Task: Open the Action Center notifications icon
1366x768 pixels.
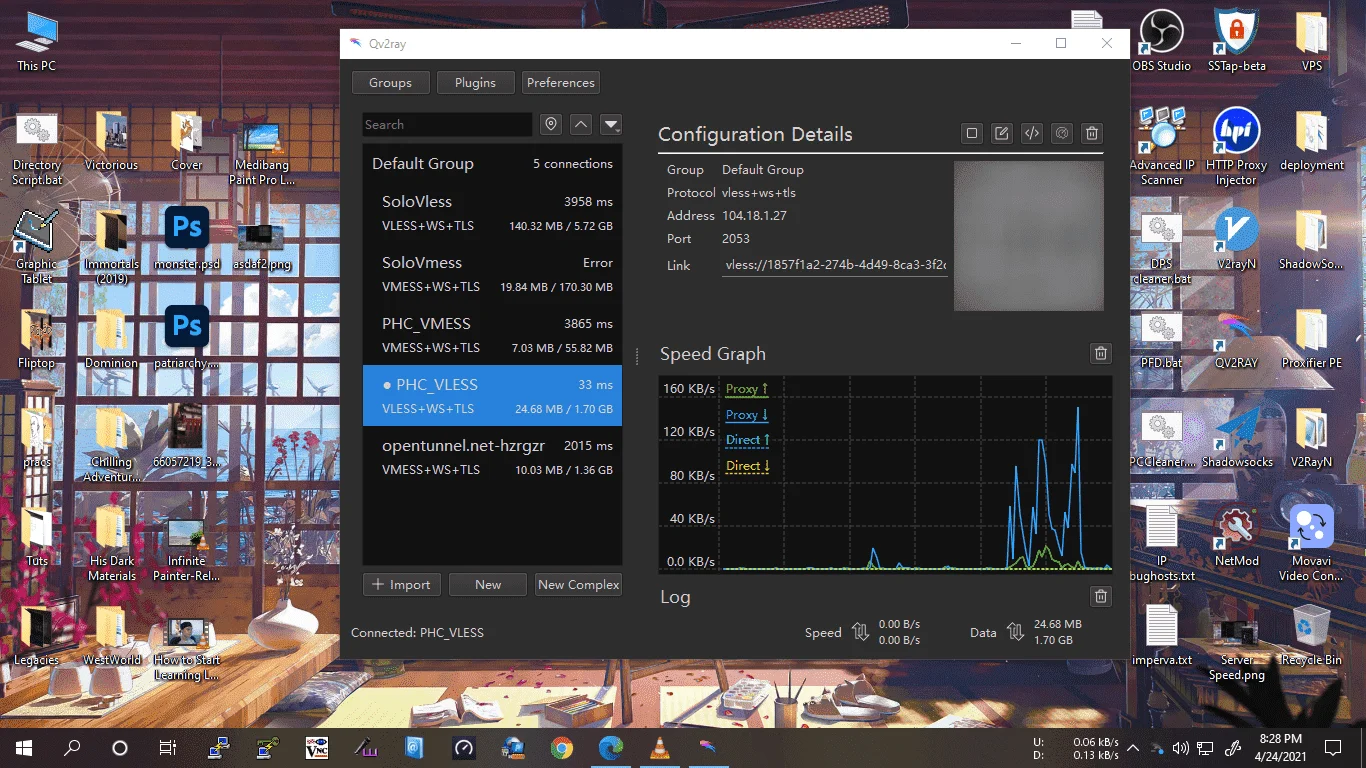Action: click(1333, 747)
